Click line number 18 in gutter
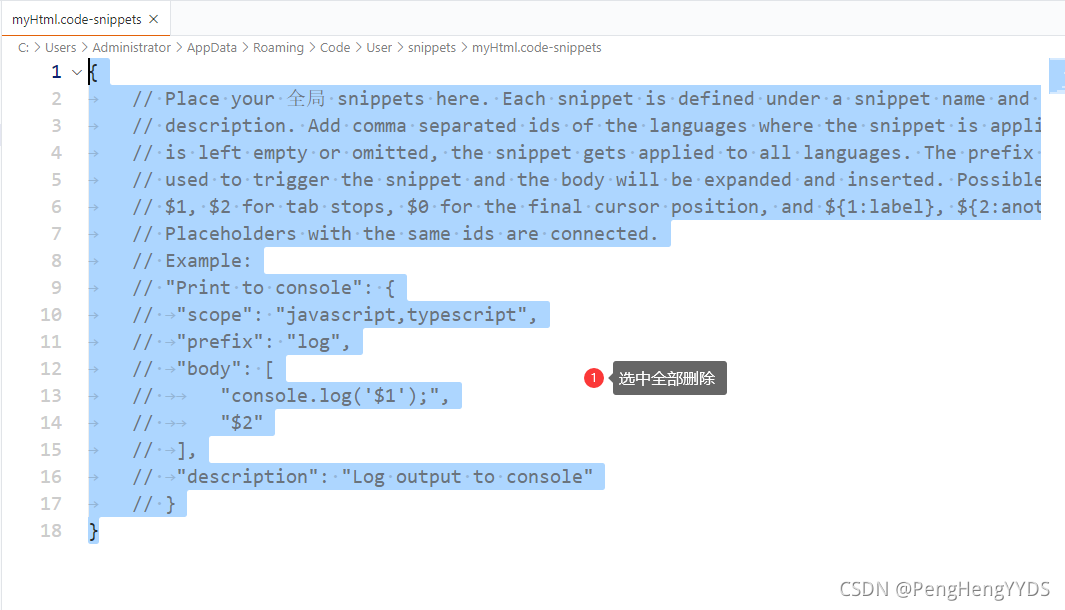 pyautogui.click(x=51, y=531)
